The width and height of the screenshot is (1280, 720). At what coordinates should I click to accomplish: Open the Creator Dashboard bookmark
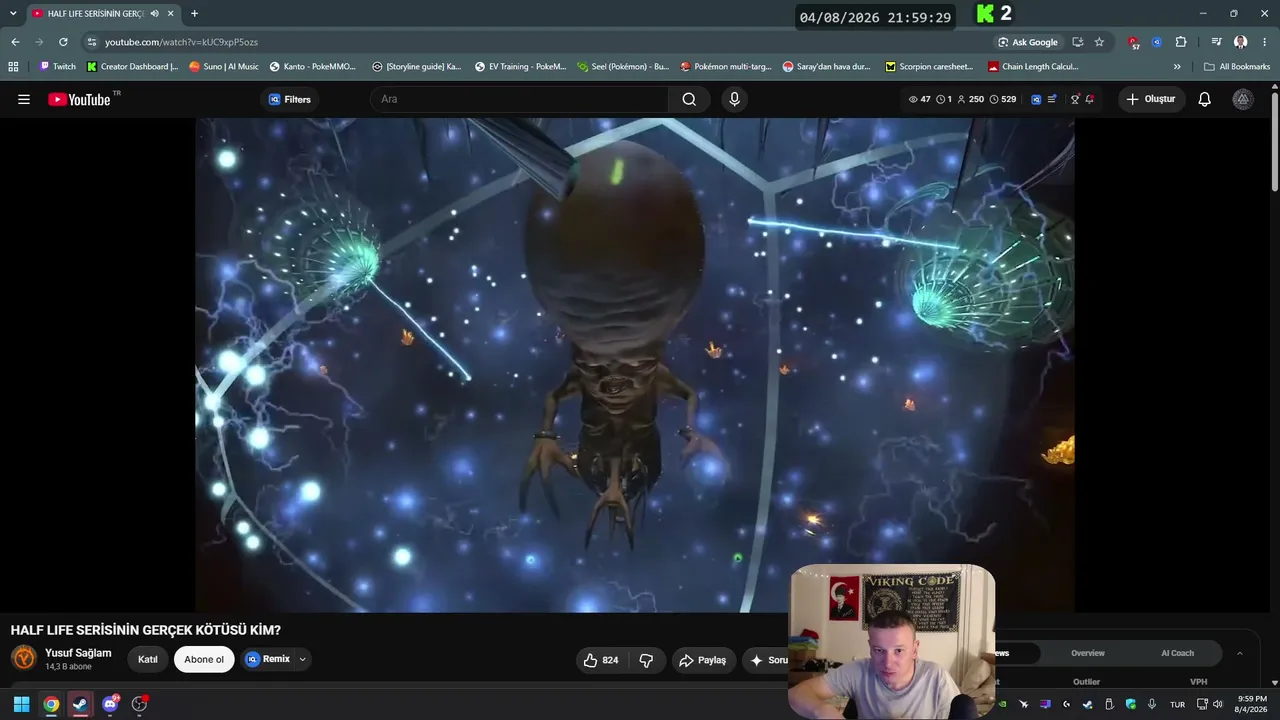(x=132, y=67)
